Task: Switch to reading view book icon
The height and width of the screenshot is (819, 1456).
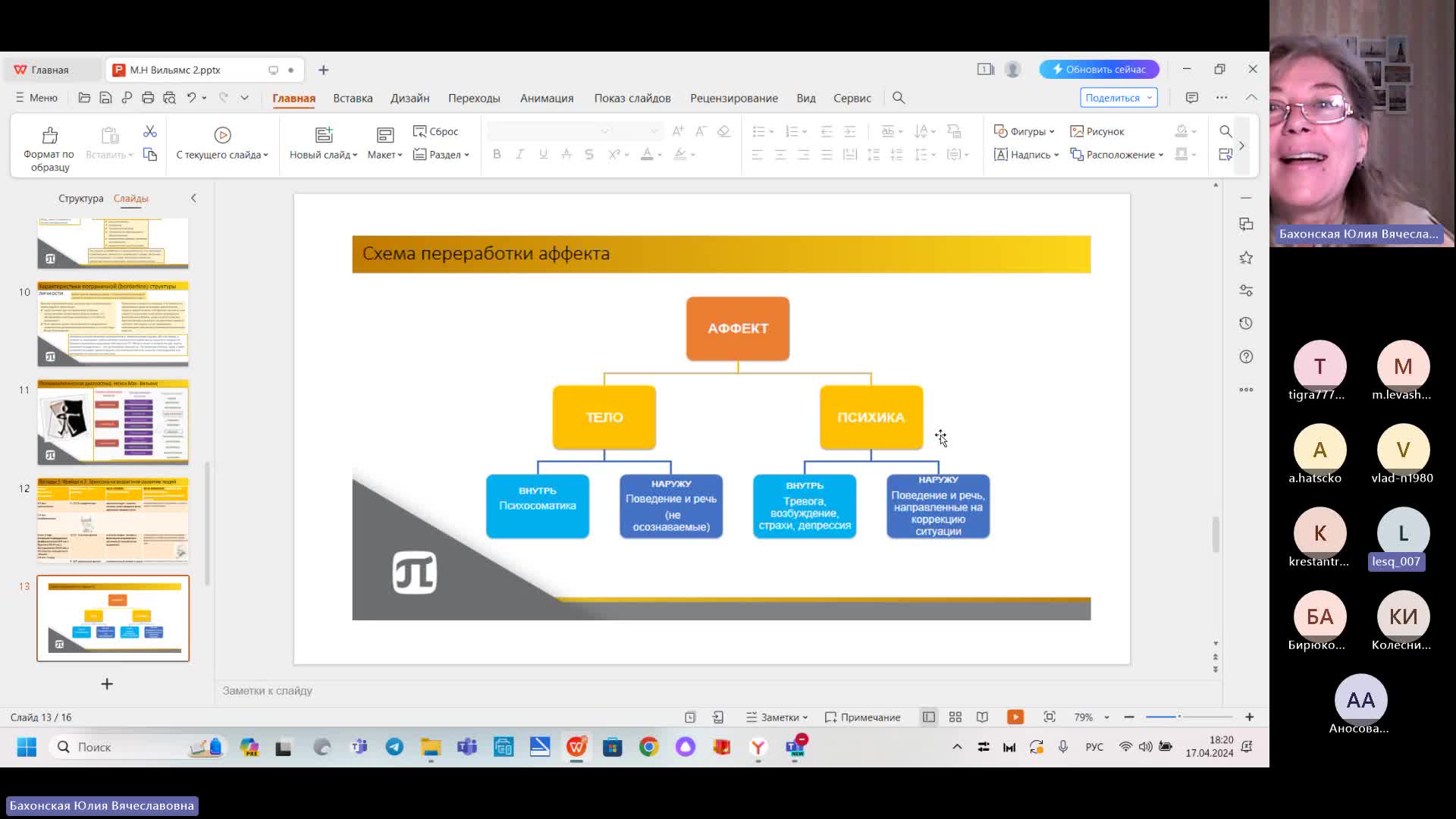Action: [x=982, y=717]
